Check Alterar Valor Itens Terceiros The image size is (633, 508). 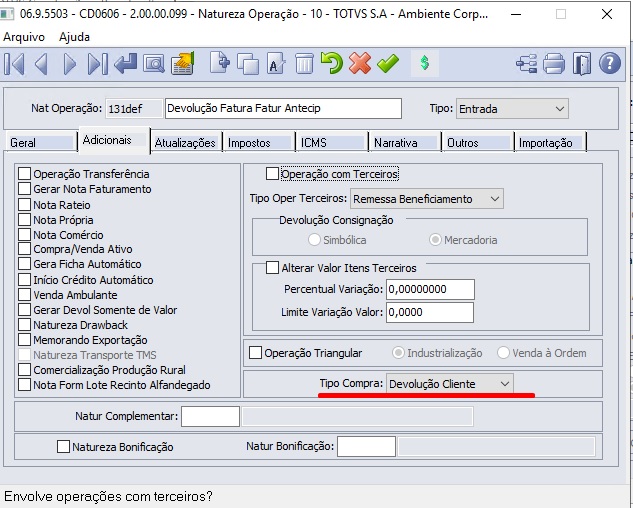pyautogui.click(x=272, y=268)
